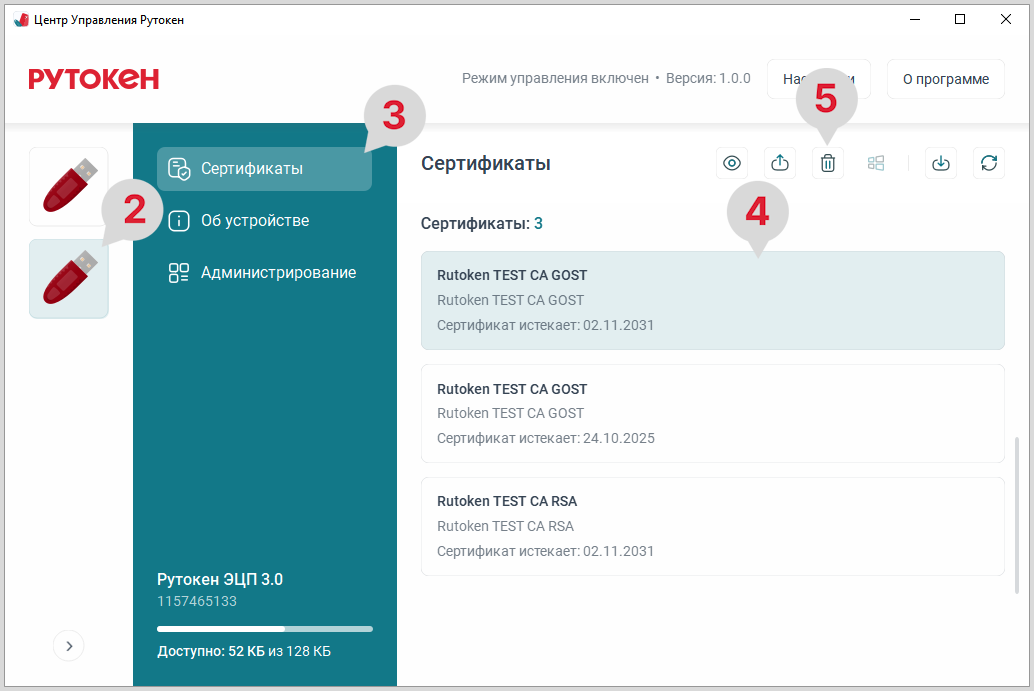The image size is (1034, 691).
Task: Select the second Rutoken device thumbnail
Action: coord(69,279)
